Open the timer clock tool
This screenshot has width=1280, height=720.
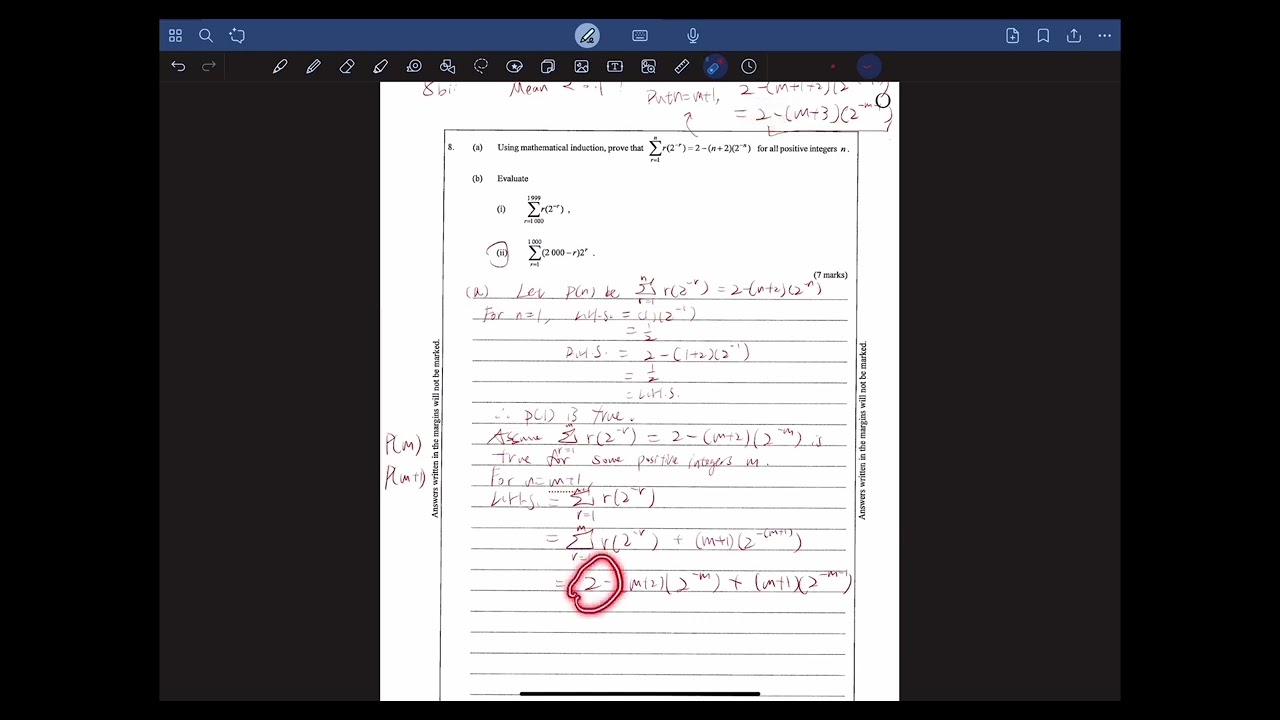(x=749, y=66)
